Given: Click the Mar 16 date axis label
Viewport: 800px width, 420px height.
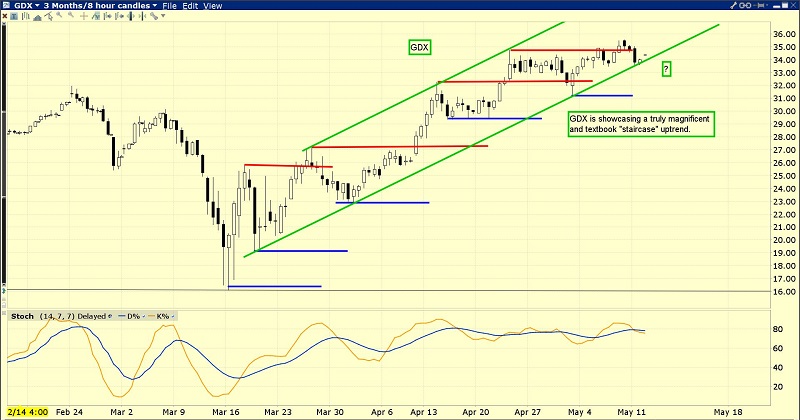Looking at the screenshot, I should pos(226,412).
